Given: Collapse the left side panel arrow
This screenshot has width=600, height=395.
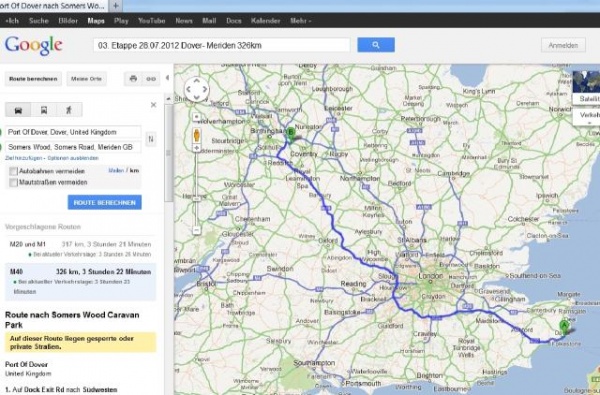Looking at the screenshot, I should (168, 78).
